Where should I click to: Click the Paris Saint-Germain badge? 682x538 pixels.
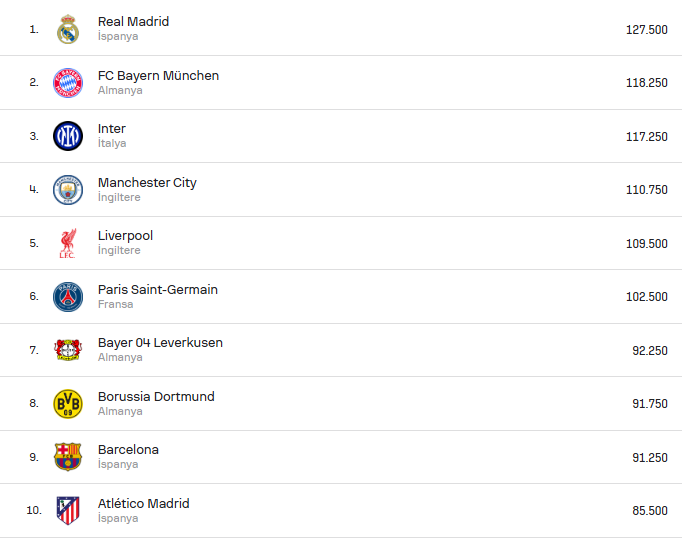tap(68, 297)
